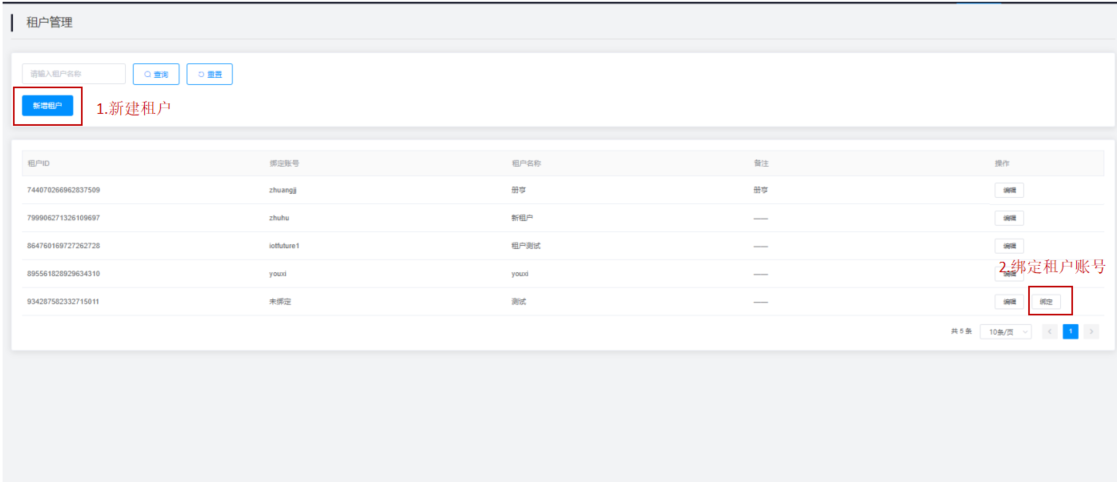Select tenant ID 934287582332715011
The height and width of the screenshot is (482, 1117).
click(x=63, y=301)
